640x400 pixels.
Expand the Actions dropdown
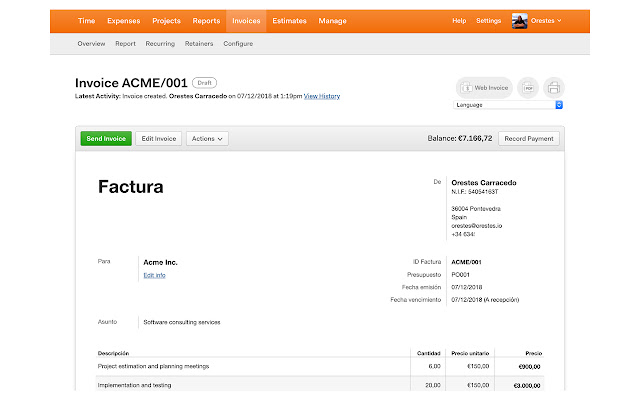coord(208,139)
